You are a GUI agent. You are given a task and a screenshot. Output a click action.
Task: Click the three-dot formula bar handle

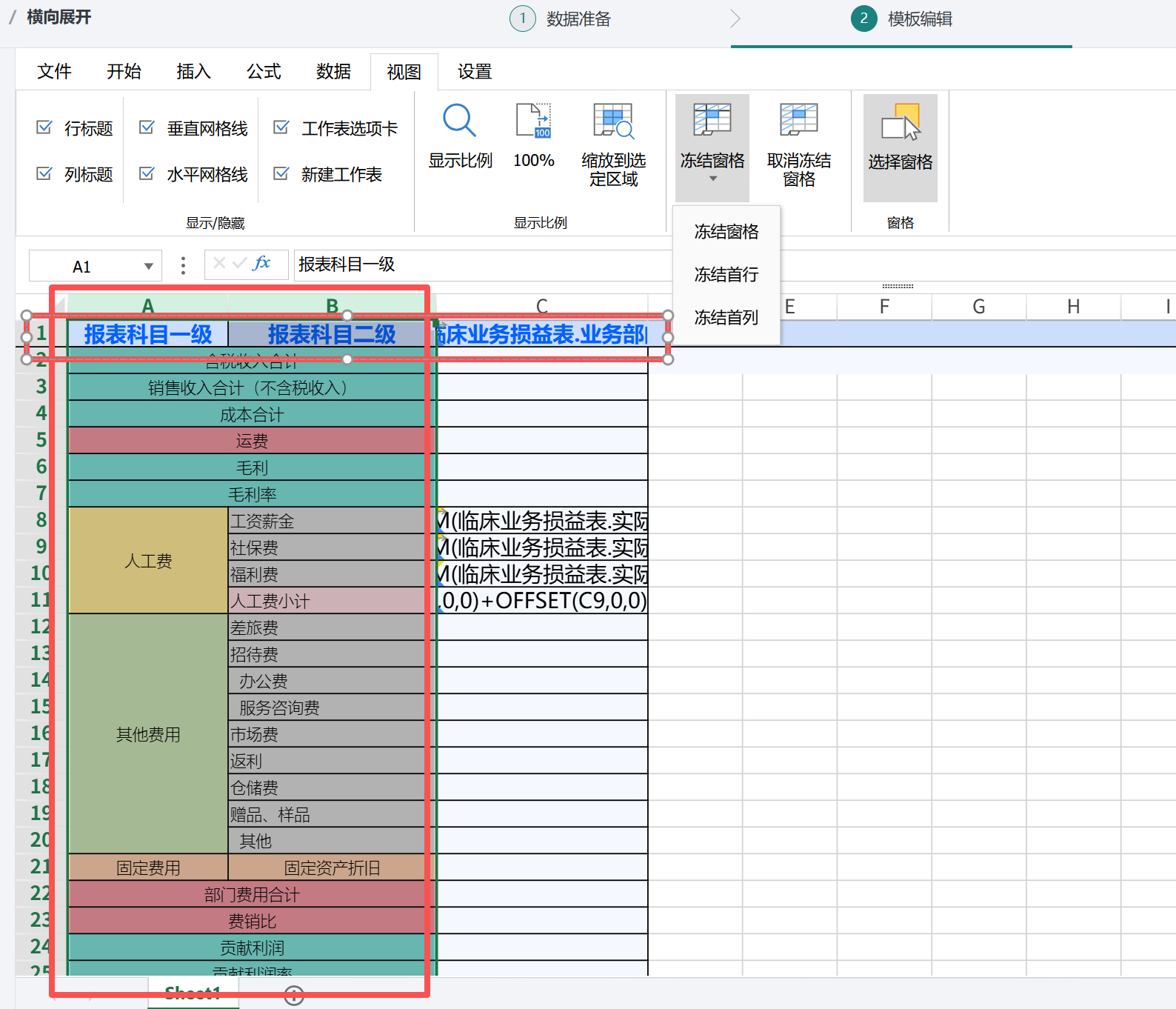[x=183, y=265]
